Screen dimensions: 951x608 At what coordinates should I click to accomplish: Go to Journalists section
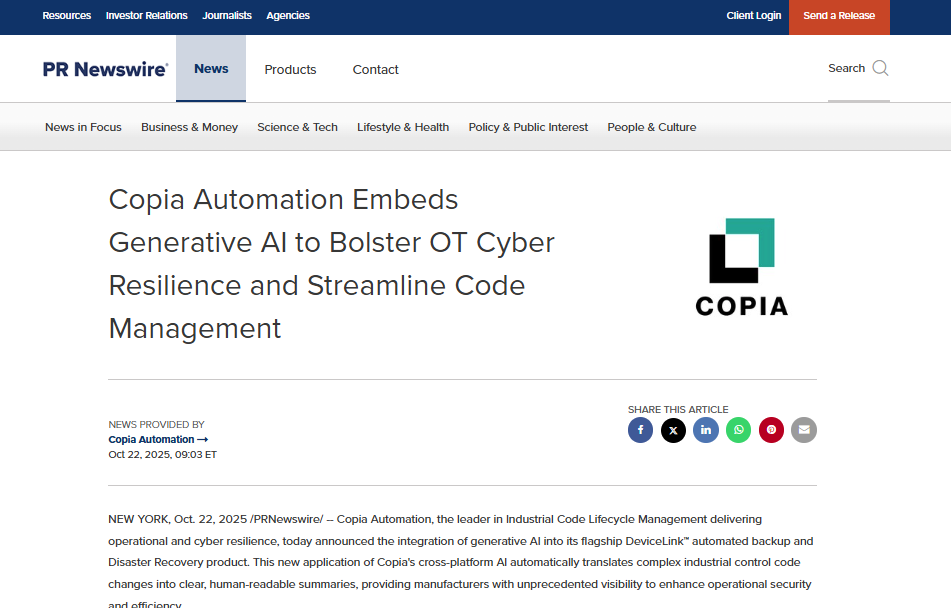coord(227,16)
